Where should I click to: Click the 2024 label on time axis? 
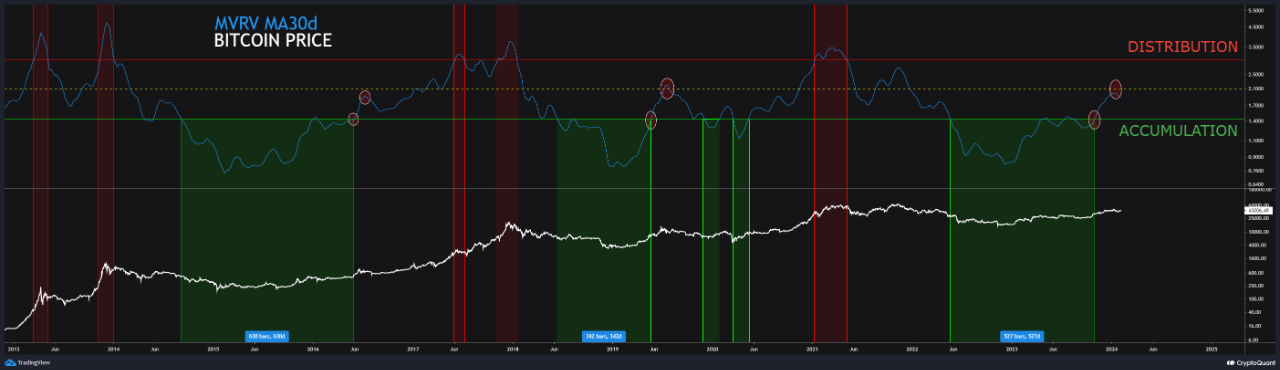(1112, 349)
